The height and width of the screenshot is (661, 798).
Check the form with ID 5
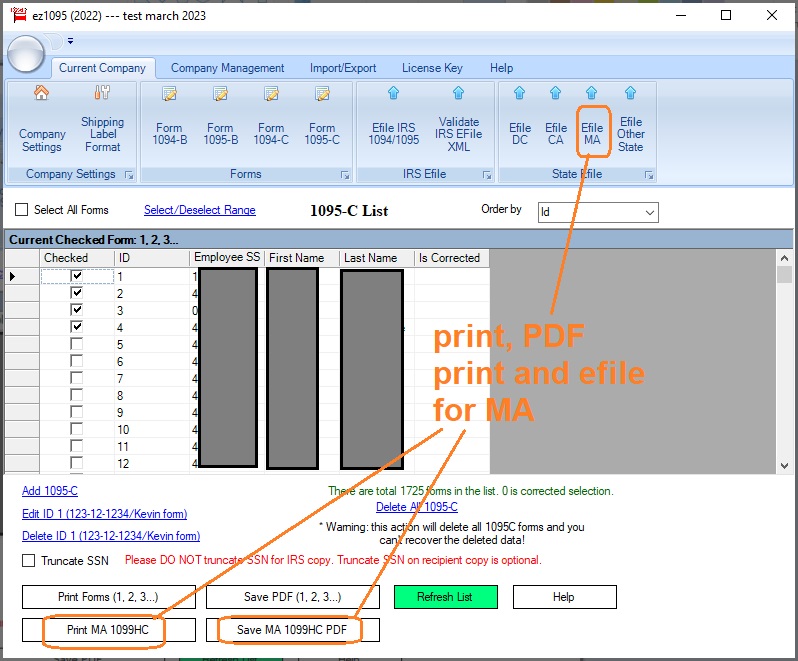[76, 344]
